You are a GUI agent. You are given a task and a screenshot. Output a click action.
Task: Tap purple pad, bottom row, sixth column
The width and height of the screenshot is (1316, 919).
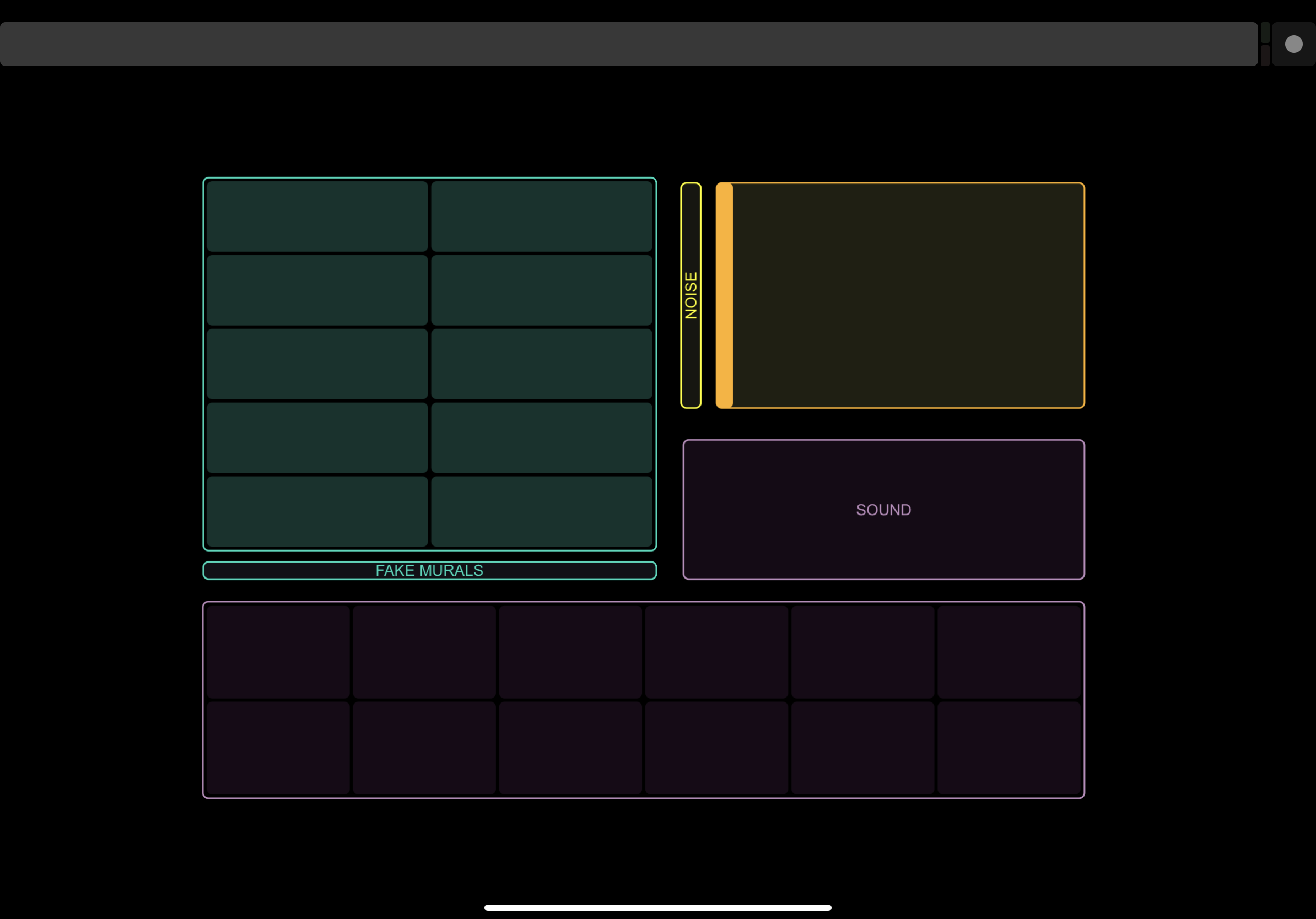click(1009, 748)
